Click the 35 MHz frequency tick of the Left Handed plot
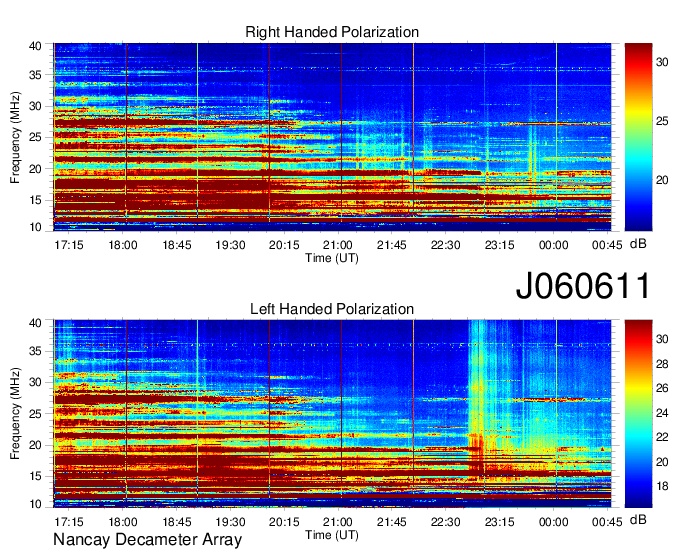The width and height of the screenshot is (680, 552). (36, 351)
